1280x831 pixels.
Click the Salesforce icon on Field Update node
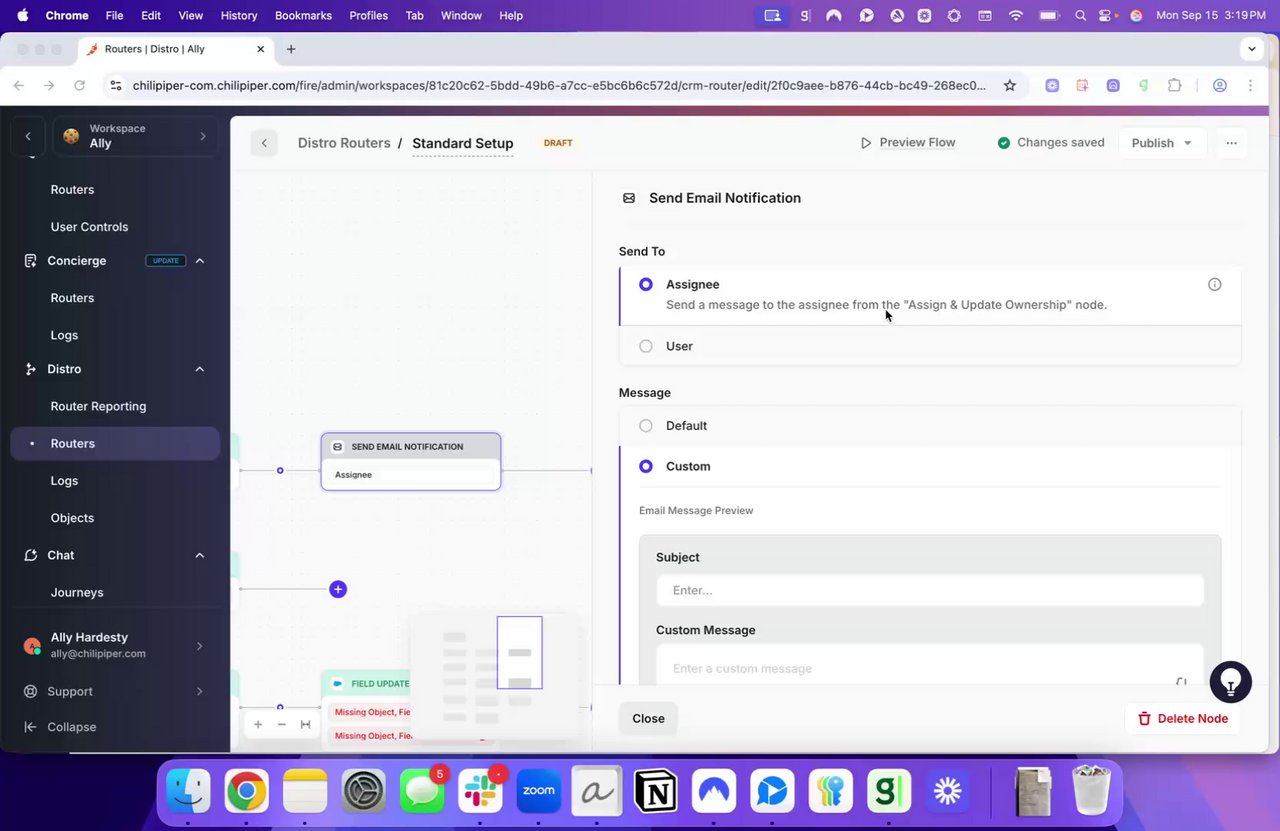tap(338, 684)
